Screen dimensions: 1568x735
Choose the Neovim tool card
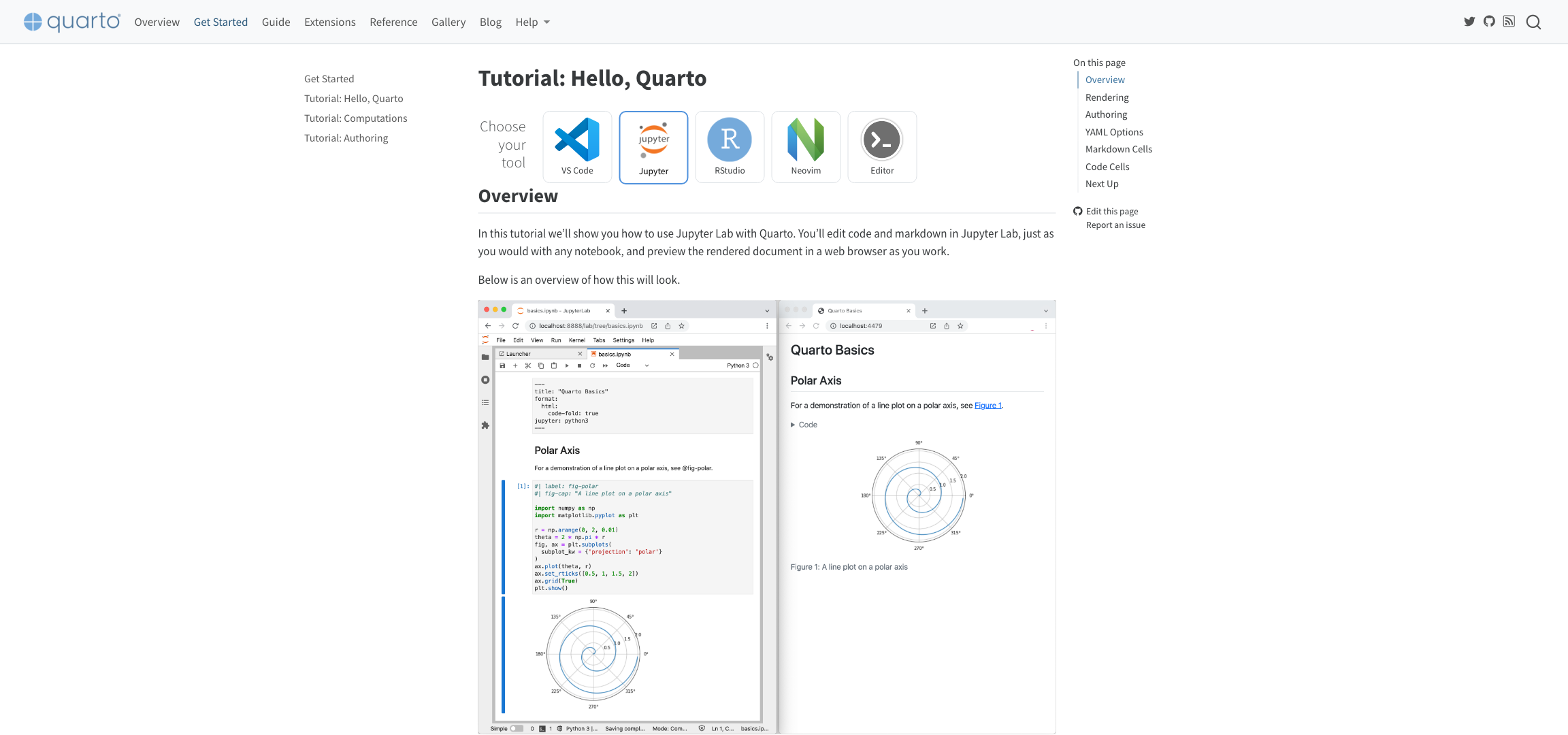pos(806,147)
